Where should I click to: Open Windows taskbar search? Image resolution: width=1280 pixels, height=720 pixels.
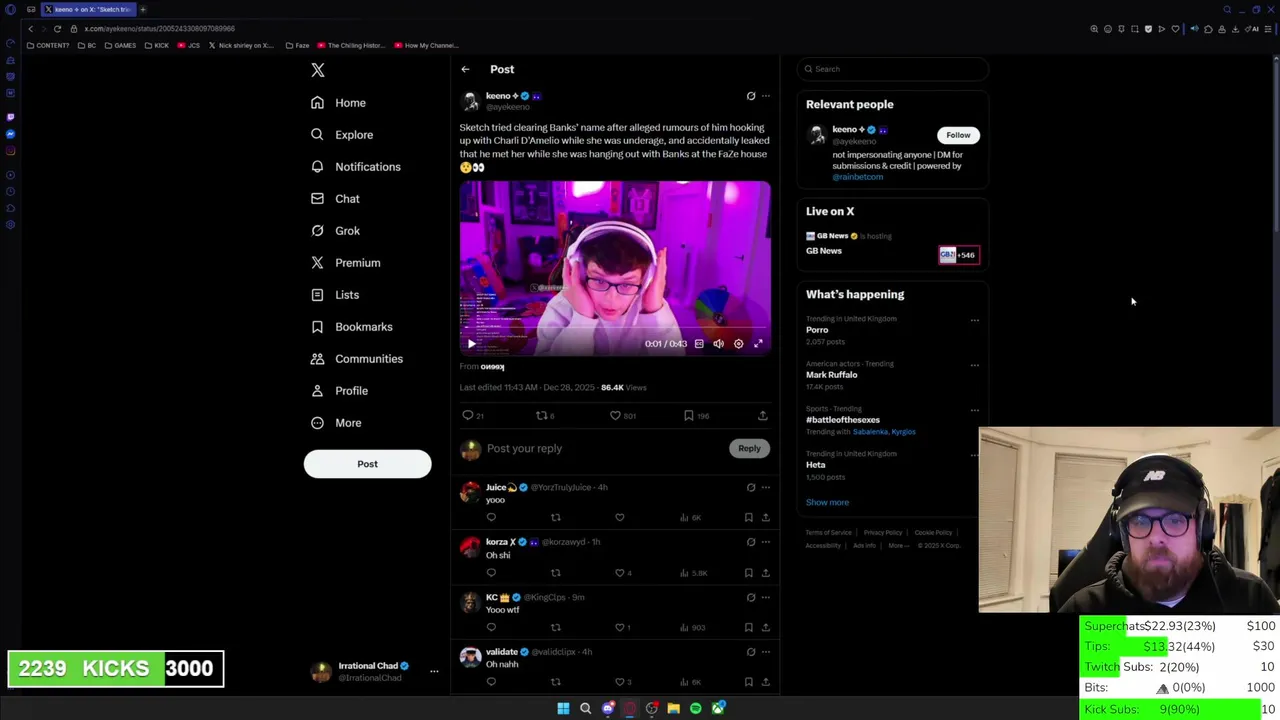pos(586,709)
